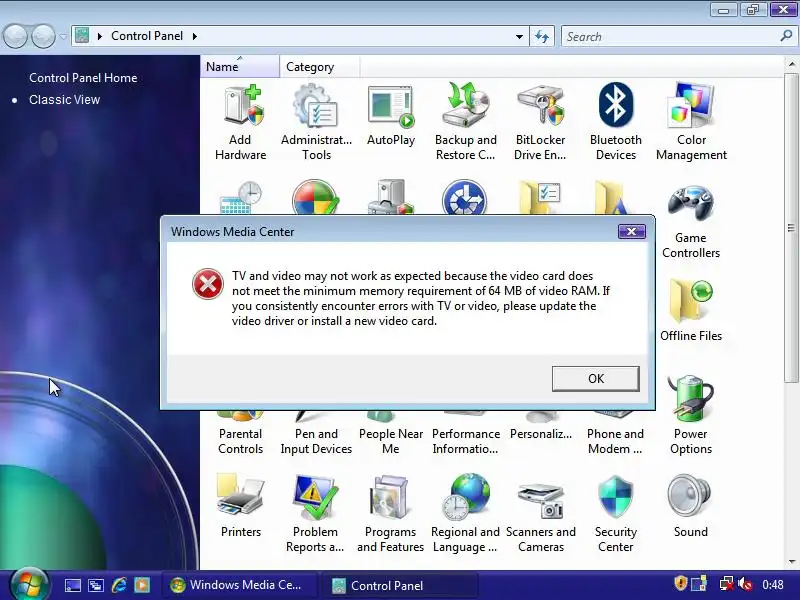Open Pen and Input Devices item
The width and height of the screenshot is (800, 600).
[x=316, y=441]
